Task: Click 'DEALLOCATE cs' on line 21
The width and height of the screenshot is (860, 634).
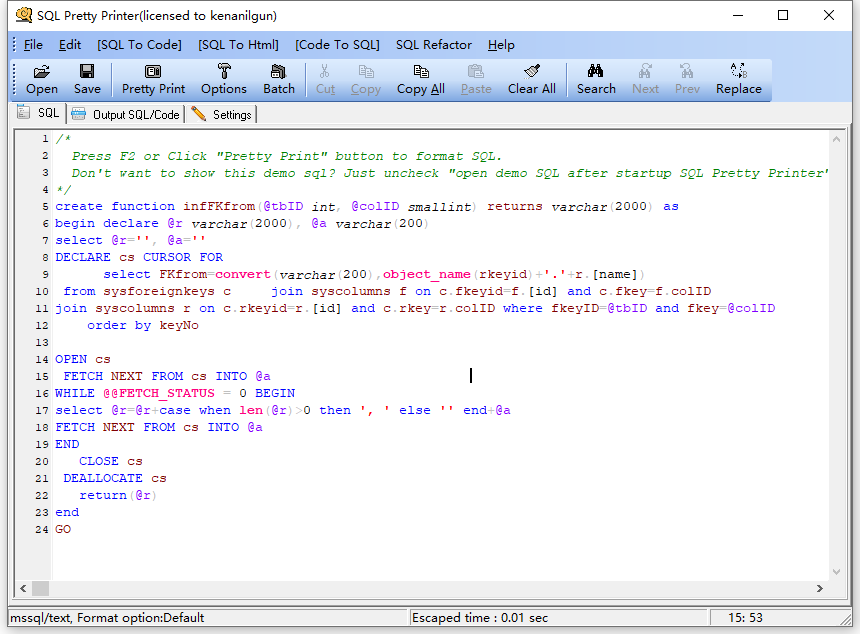Action: 115,478
